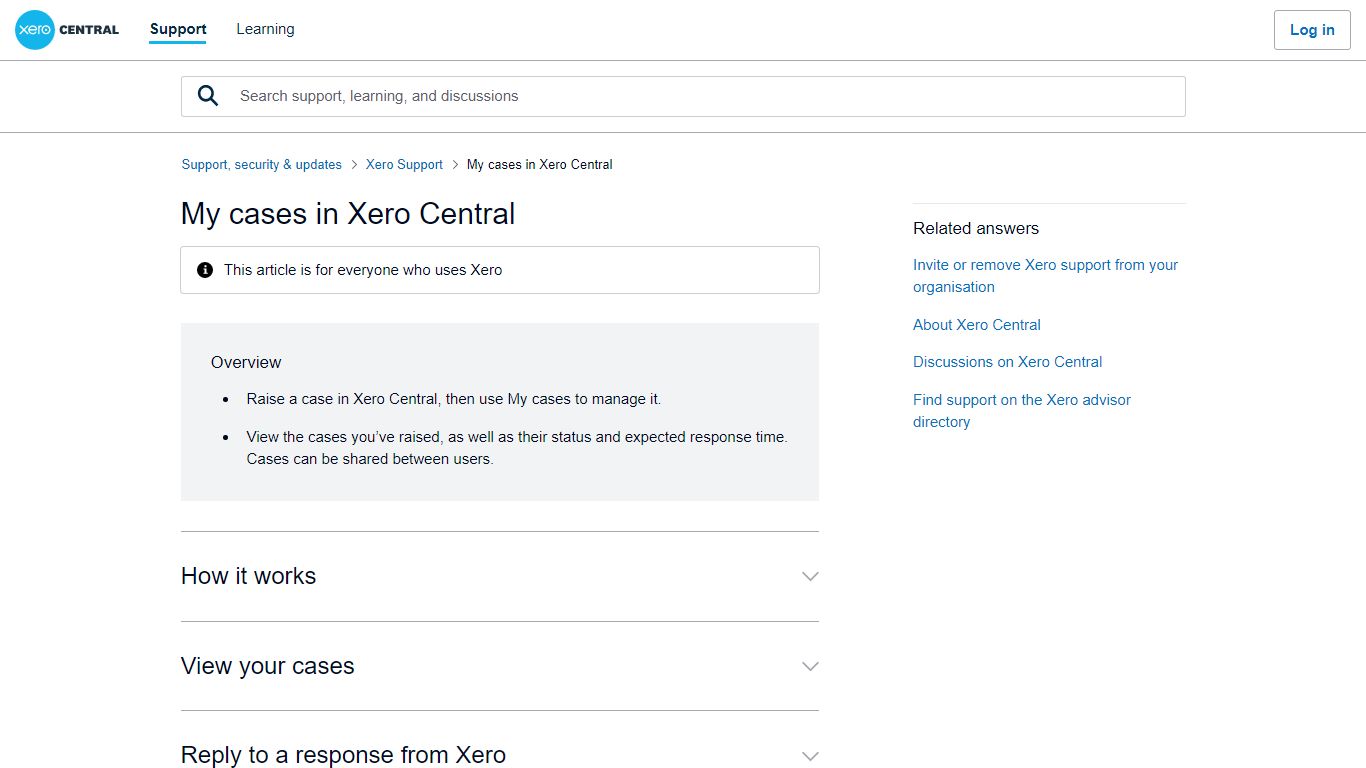Image resolution: width=1366 pixels, height=768 pixels.
Task: Click the 'View the cases you've raised' bullet
Action: tap(517, 448)
